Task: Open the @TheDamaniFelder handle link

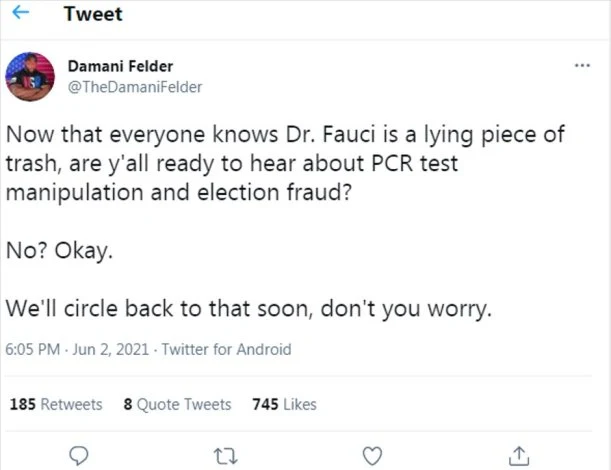Action: (134, 86)
